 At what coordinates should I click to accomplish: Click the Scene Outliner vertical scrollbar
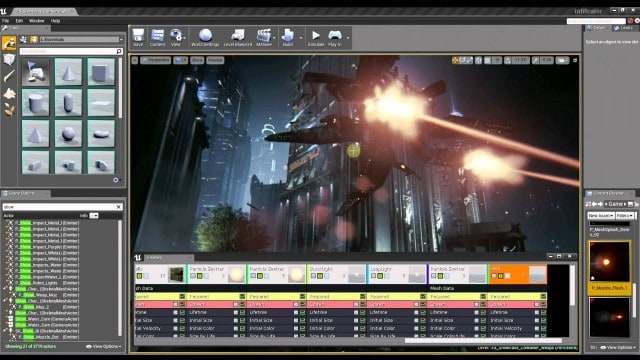click(x=120, y=278)
